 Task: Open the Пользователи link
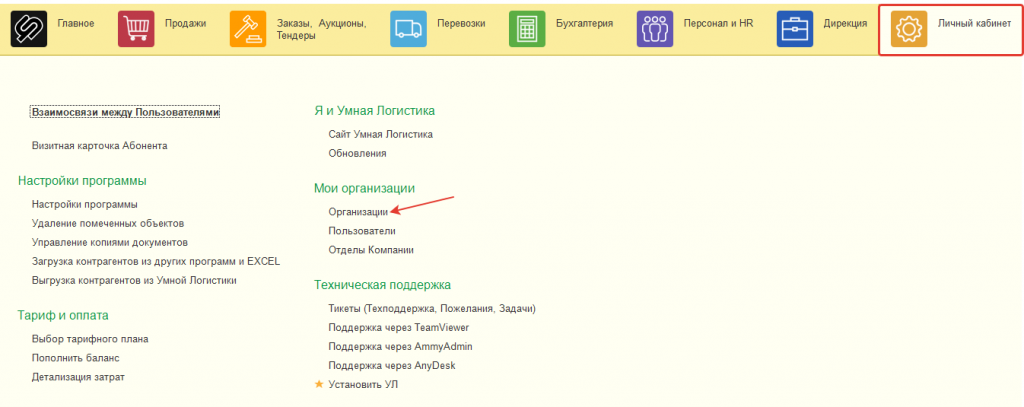(x=362, y=231)
